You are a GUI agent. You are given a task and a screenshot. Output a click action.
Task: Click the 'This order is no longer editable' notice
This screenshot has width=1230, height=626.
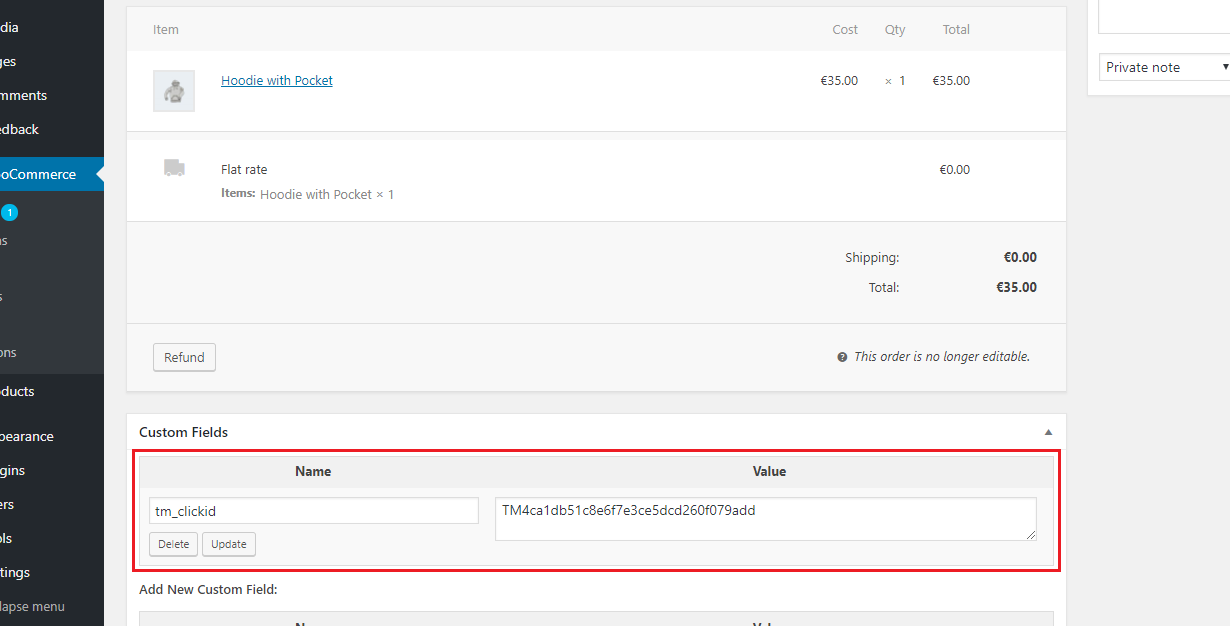(x=942, y=357)
